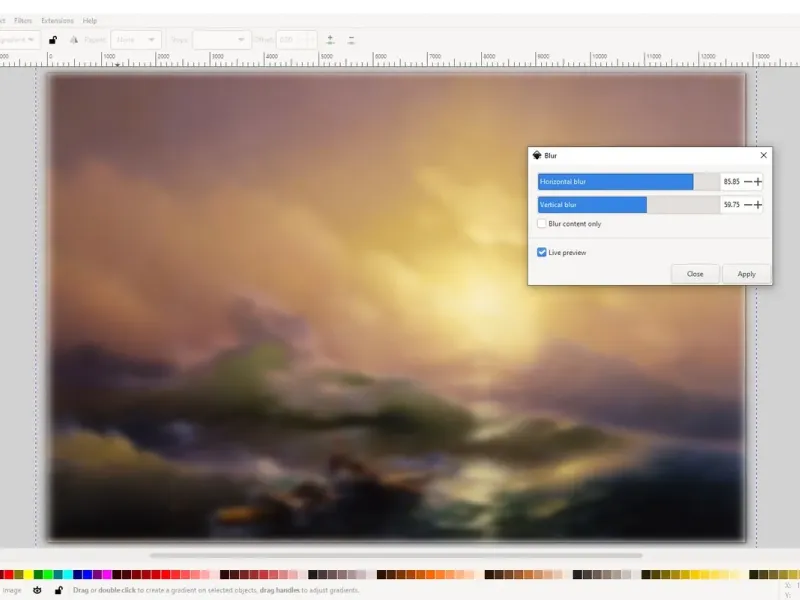
Task: Decrease Vertical blur with the minus button
Action: (748, 205)
